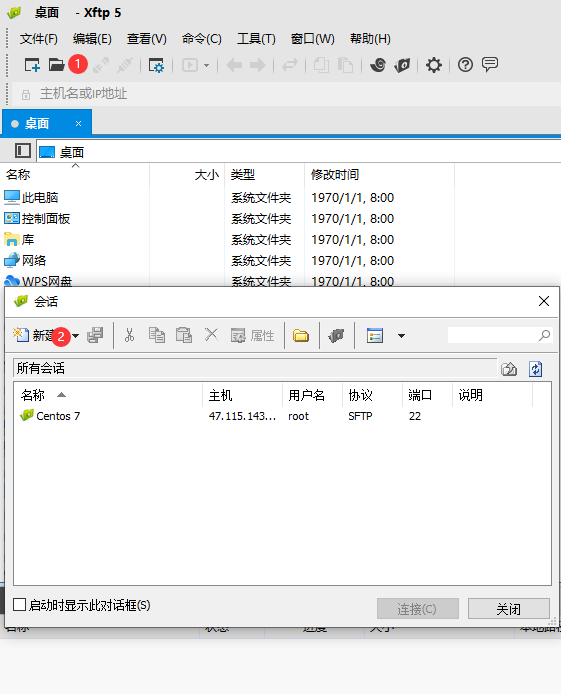Click the synchronize arrows icon
The image size is (561, 694).
(290, 66)
